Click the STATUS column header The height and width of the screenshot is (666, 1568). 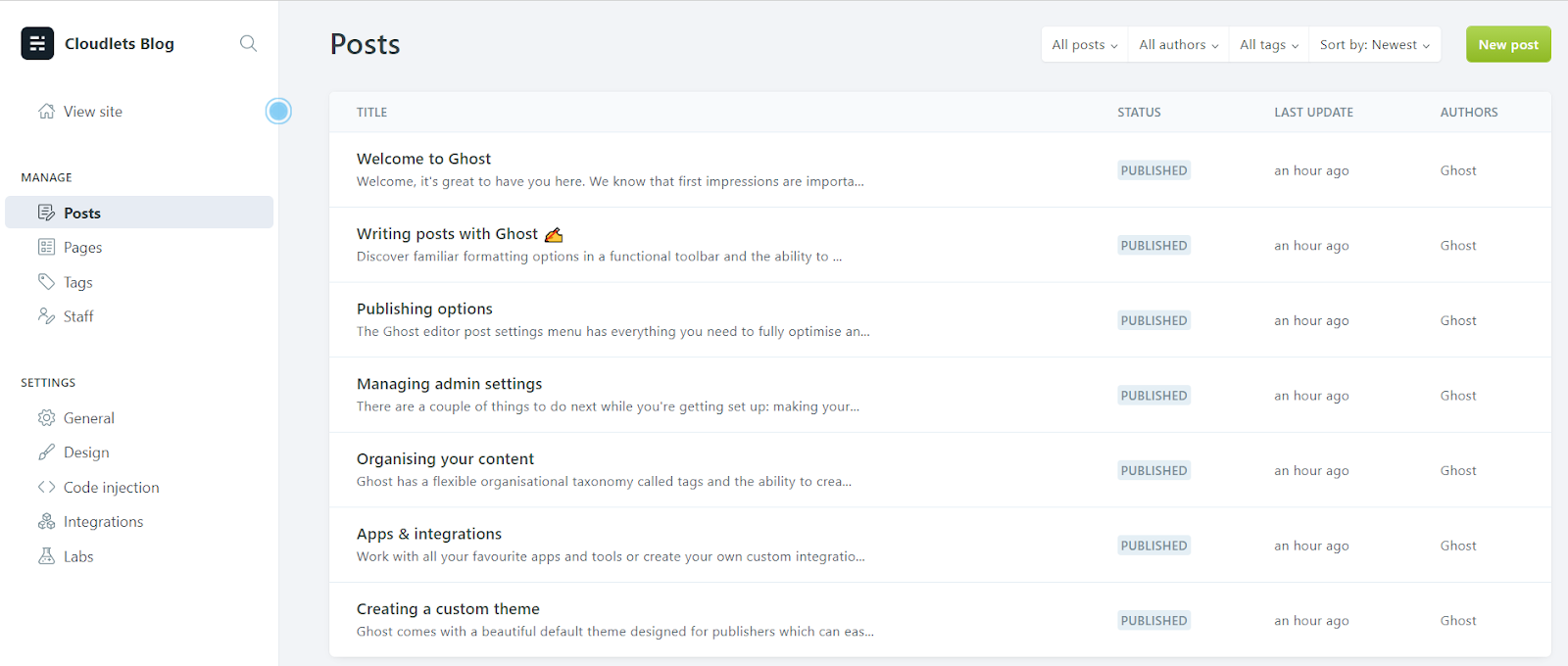pos(1139,113)
